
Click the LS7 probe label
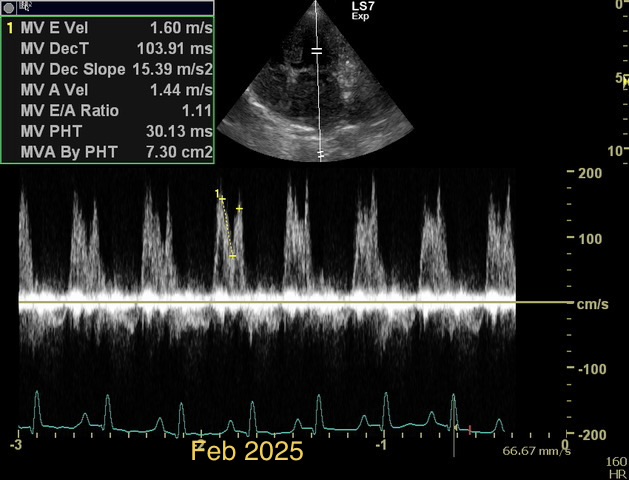click(360, 8)
